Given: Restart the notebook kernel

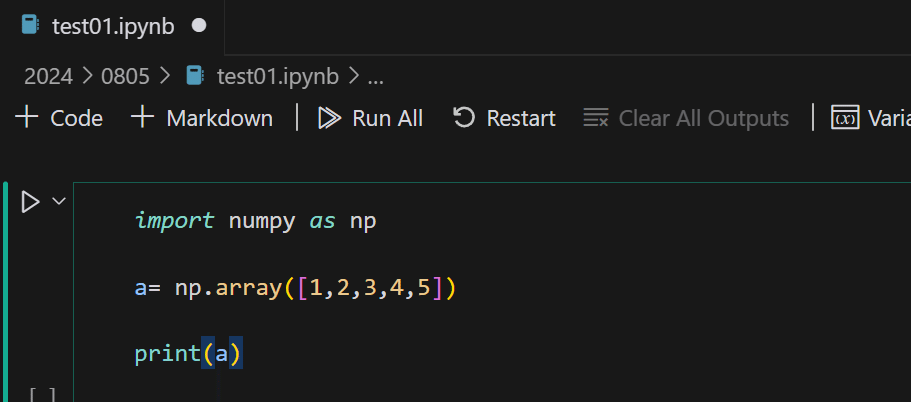Looking at the screenshot, I should (x=504, y=118).
